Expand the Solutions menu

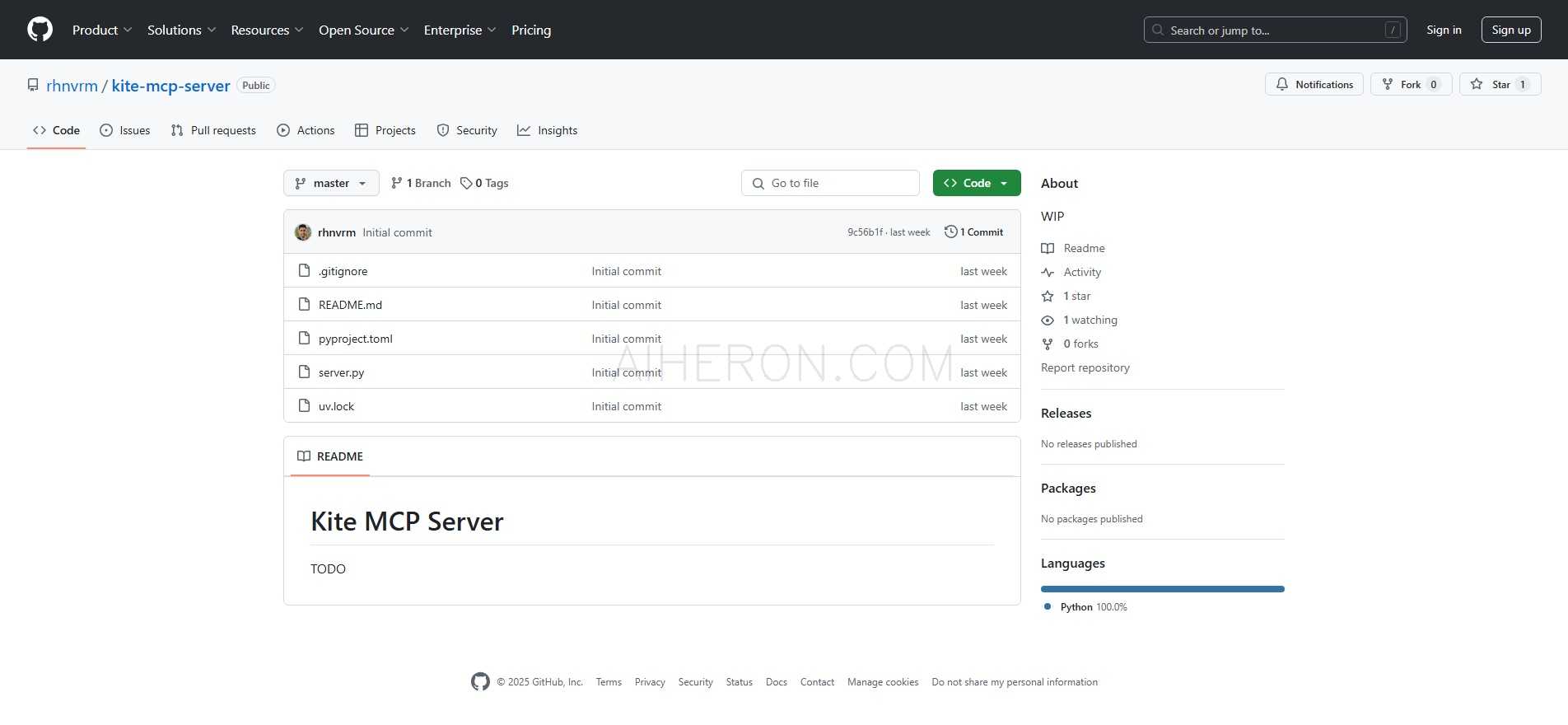pos(181,30)
